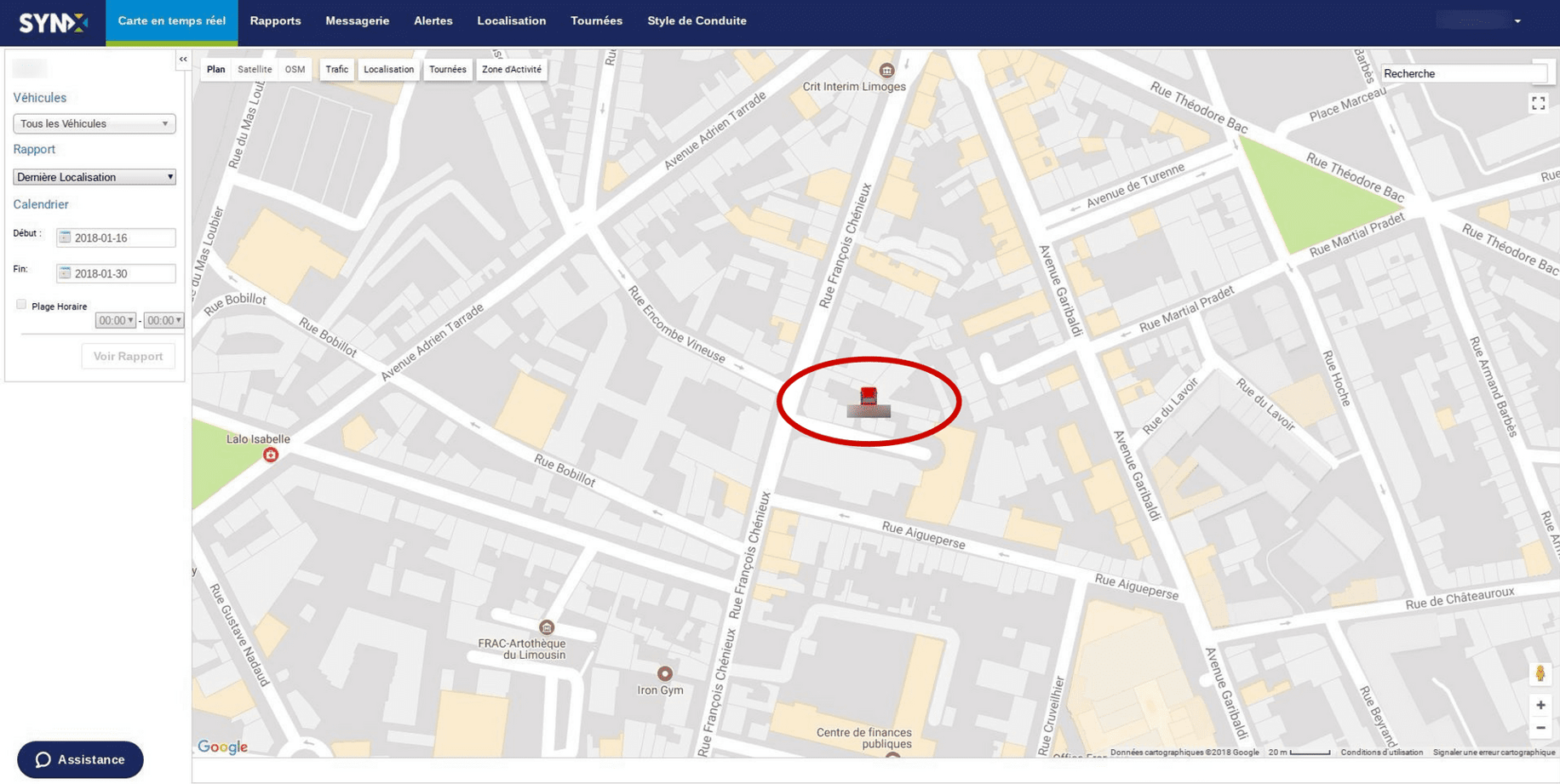1560x784 pixels.
Task: Click the Fin date field
Action: pos(116,273)
